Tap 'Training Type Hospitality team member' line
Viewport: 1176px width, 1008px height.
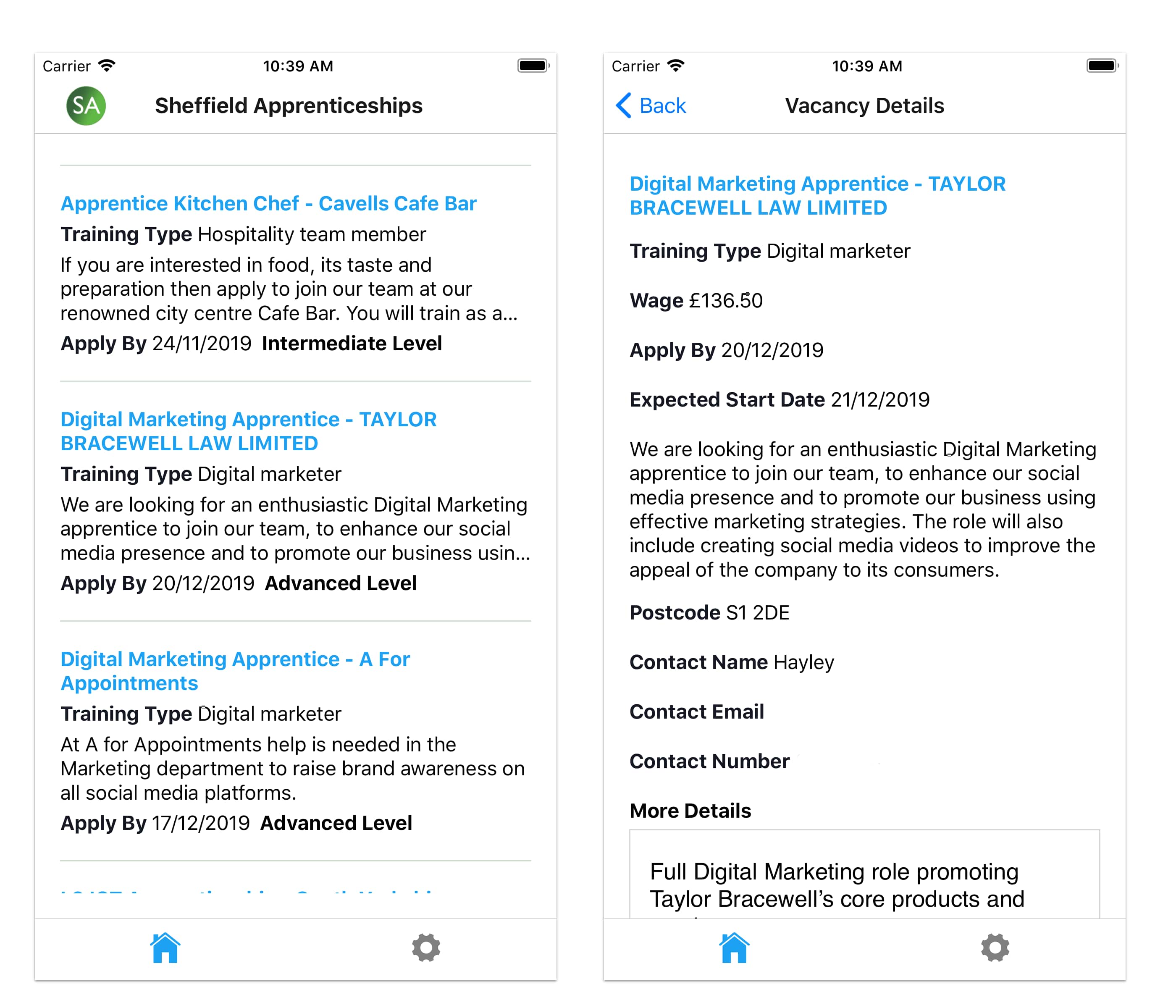pyautogui.click(x=243, y=234)
